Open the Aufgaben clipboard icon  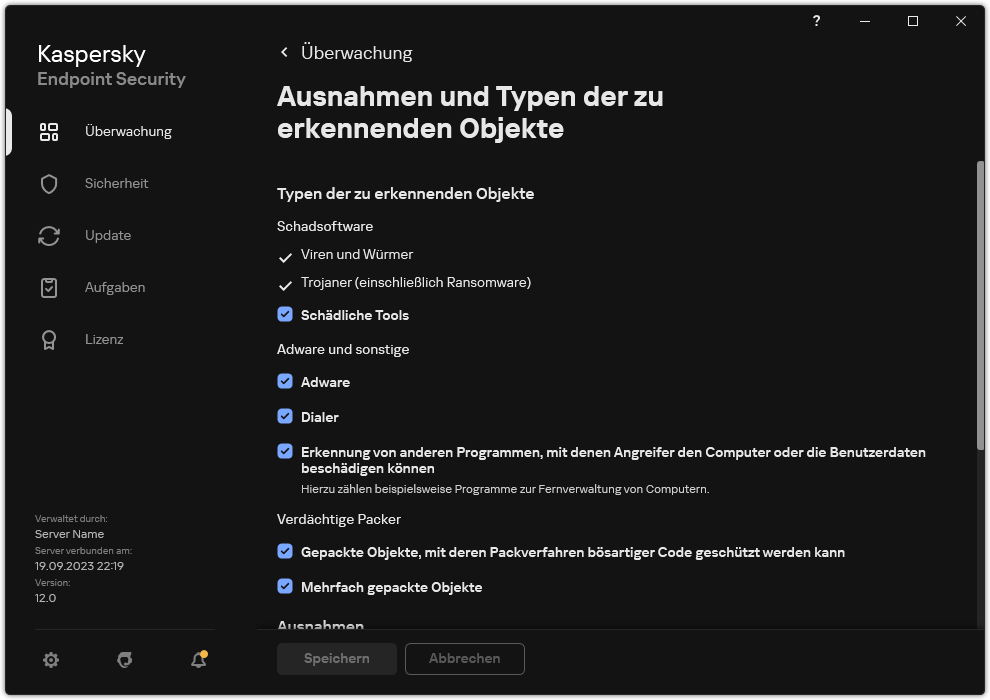tap(48, 287)
